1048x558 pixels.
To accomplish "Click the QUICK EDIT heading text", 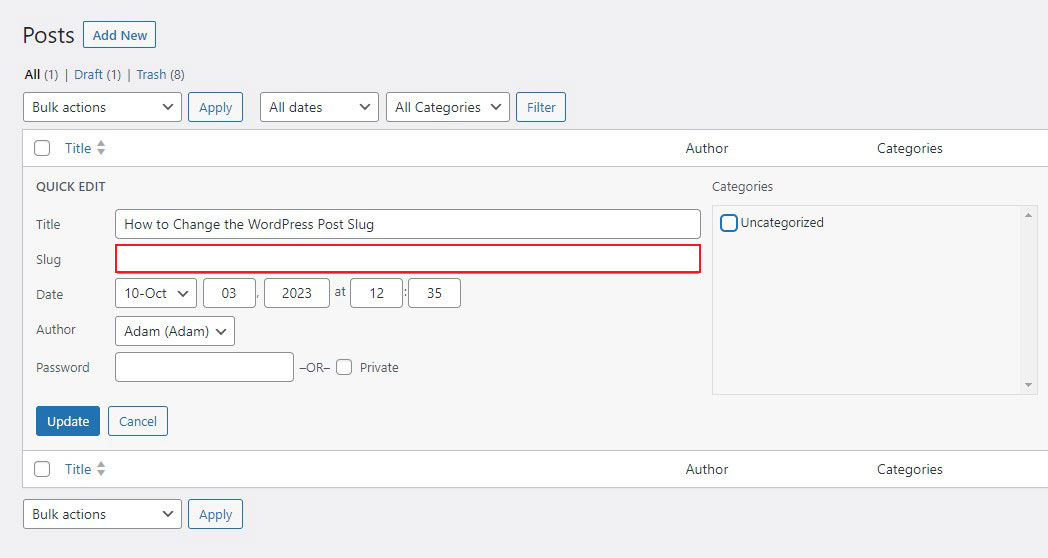I will point(71,186).
